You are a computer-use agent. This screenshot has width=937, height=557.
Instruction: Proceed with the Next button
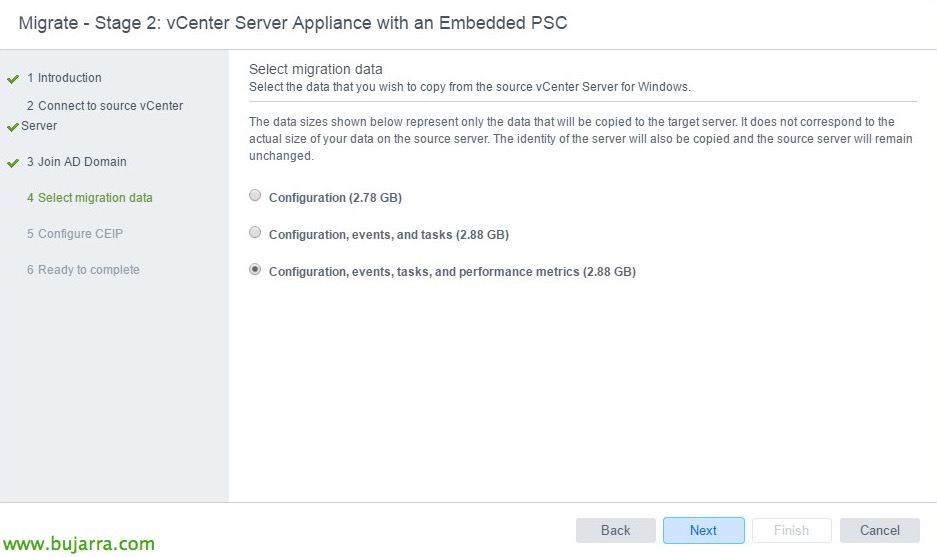[703, 530]
